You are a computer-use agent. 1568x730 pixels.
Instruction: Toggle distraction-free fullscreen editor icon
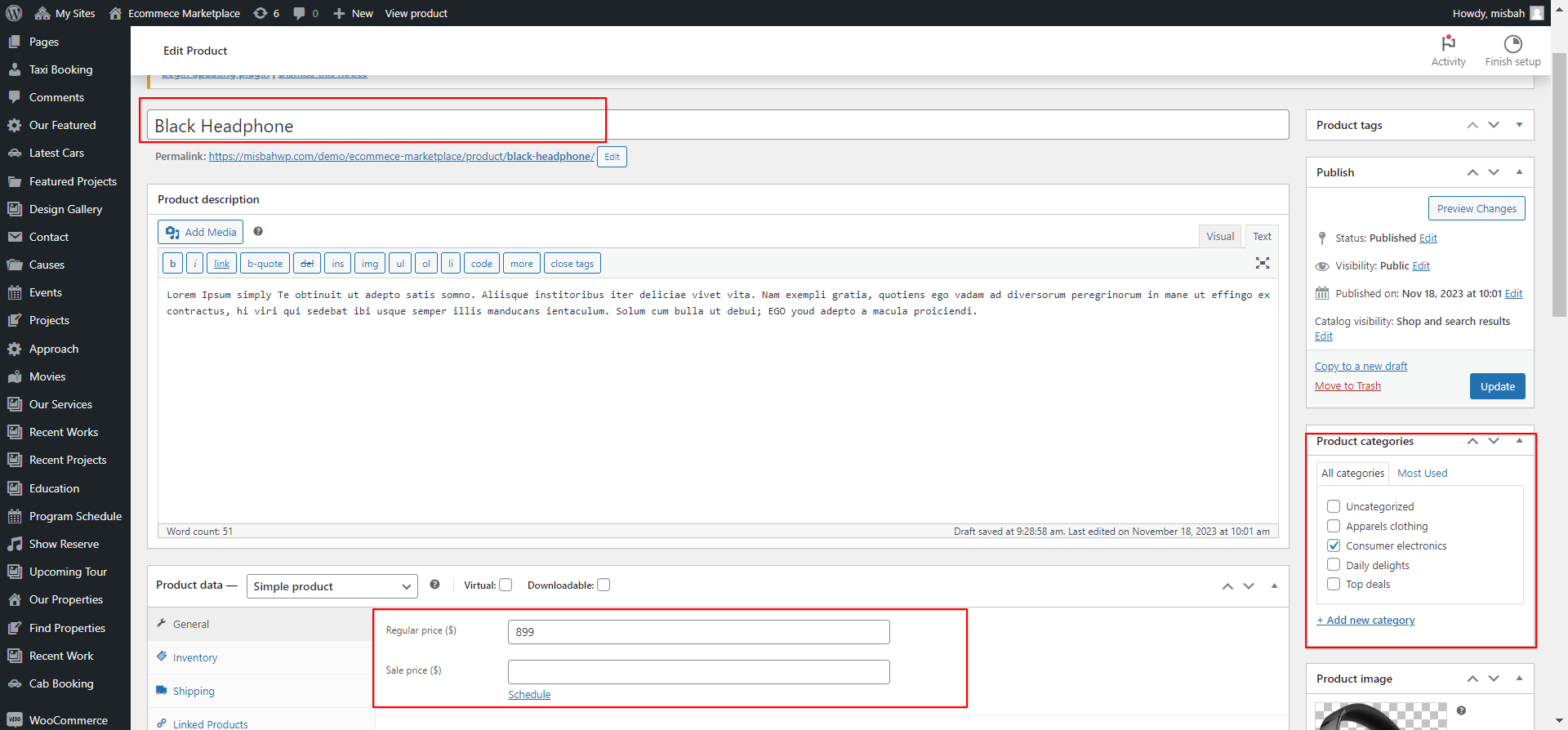[x=1262, y=263]
